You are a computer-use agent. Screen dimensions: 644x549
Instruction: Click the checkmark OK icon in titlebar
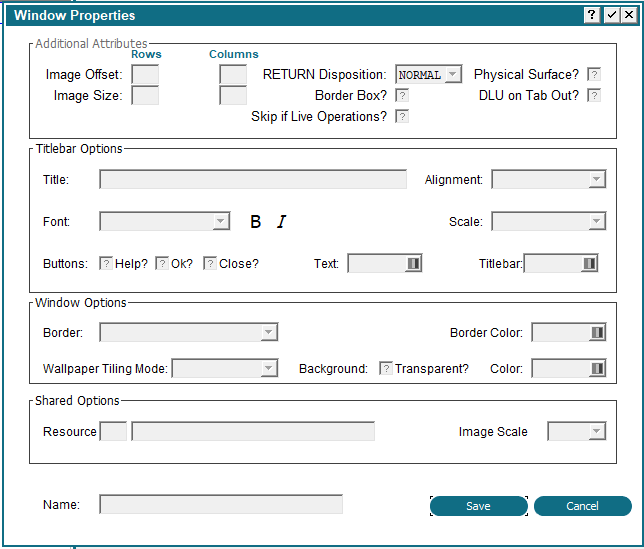[612, 15]
